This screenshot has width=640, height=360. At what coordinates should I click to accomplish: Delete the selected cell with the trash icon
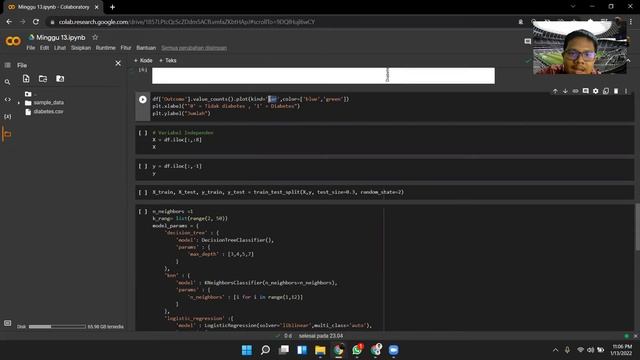(x=616, y=91)
